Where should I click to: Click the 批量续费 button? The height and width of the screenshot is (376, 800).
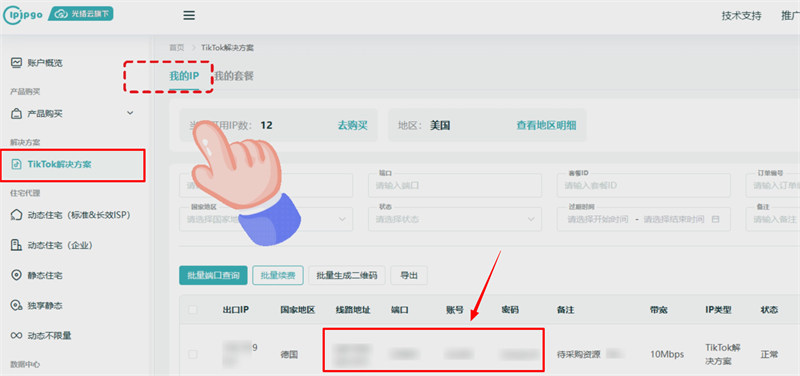(x=278, y=275)
